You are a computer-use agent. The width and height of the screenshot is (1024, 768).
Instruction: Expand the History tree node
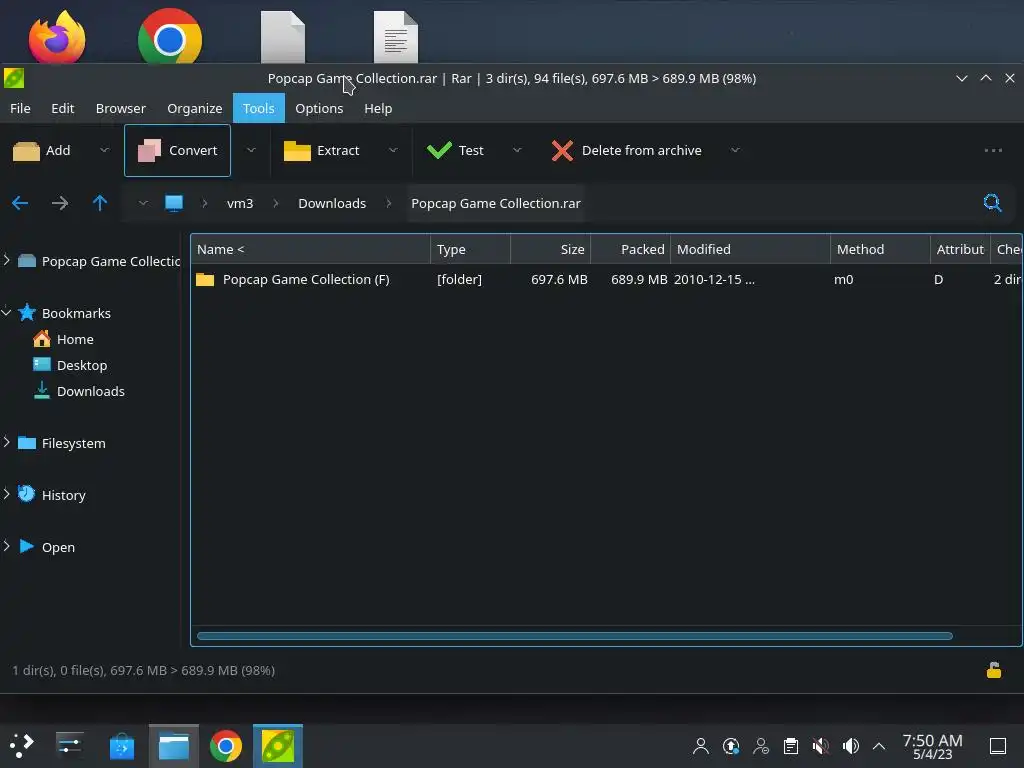coord(7,494)
